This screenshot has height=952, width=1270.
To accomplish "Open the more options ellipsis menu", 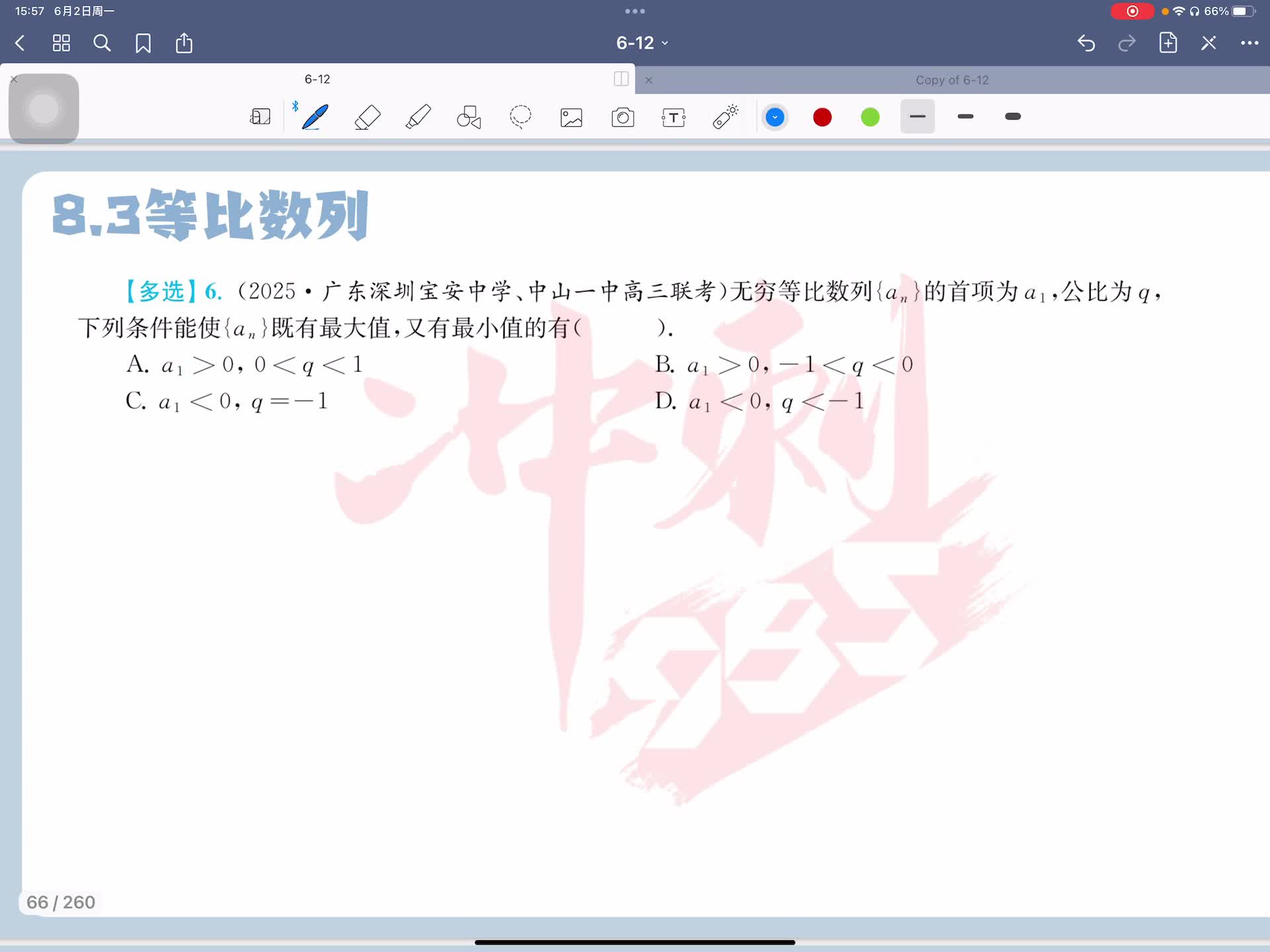I will (1249, 44).
